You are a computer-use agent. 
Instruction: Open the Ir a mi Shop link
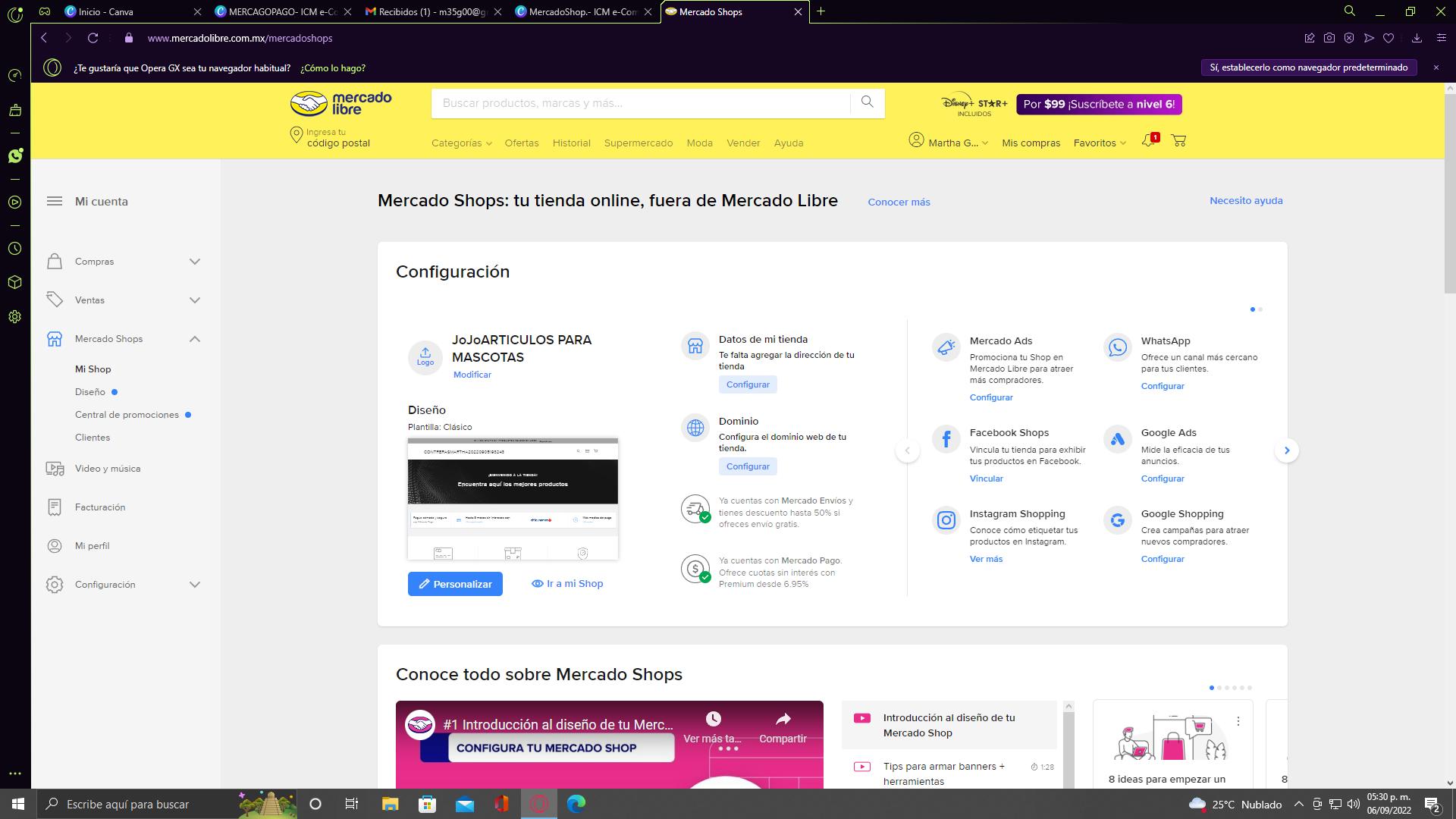tap(567, 584)
